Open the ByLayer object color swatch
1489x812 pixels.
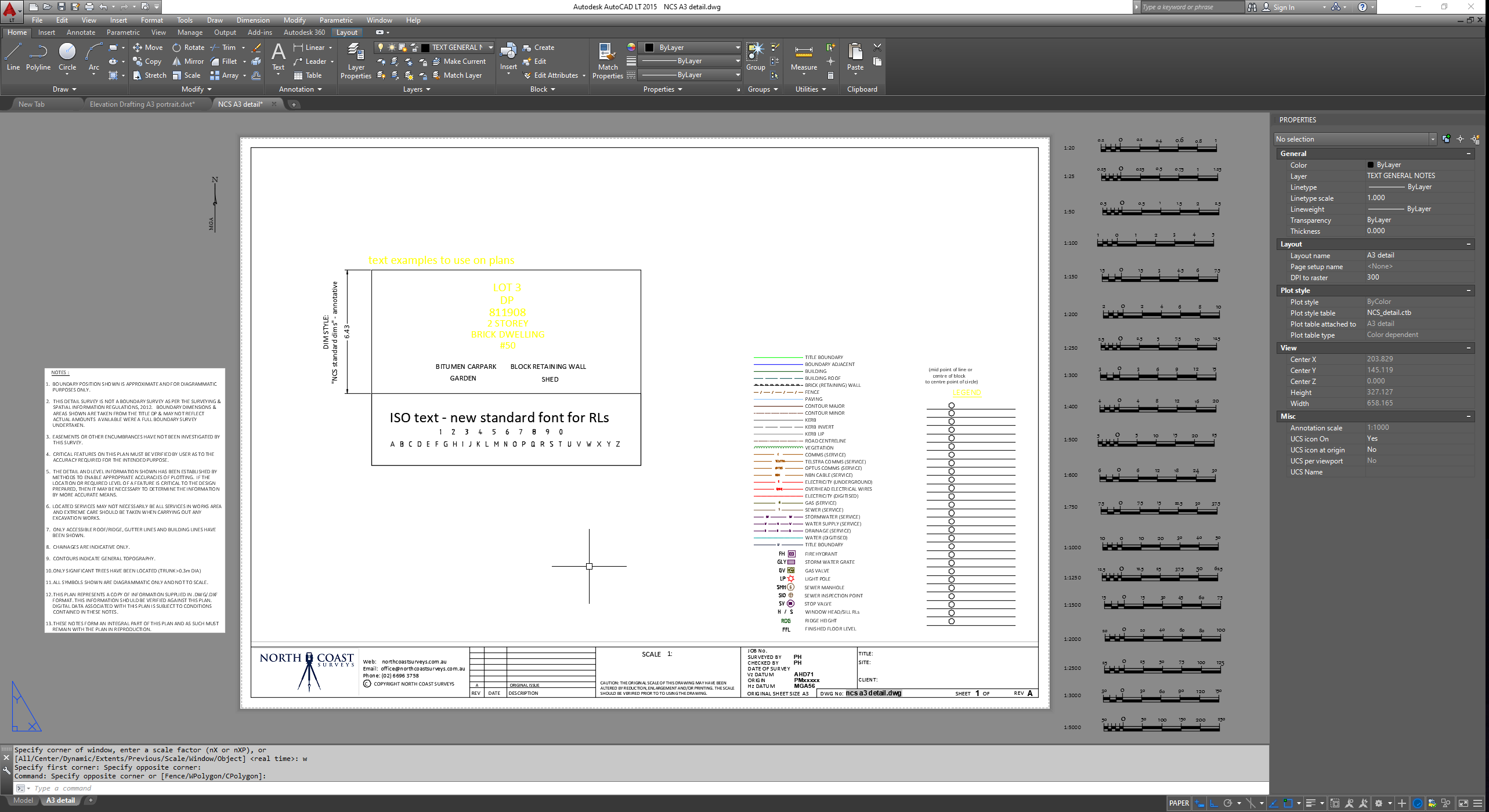(649, 48)
